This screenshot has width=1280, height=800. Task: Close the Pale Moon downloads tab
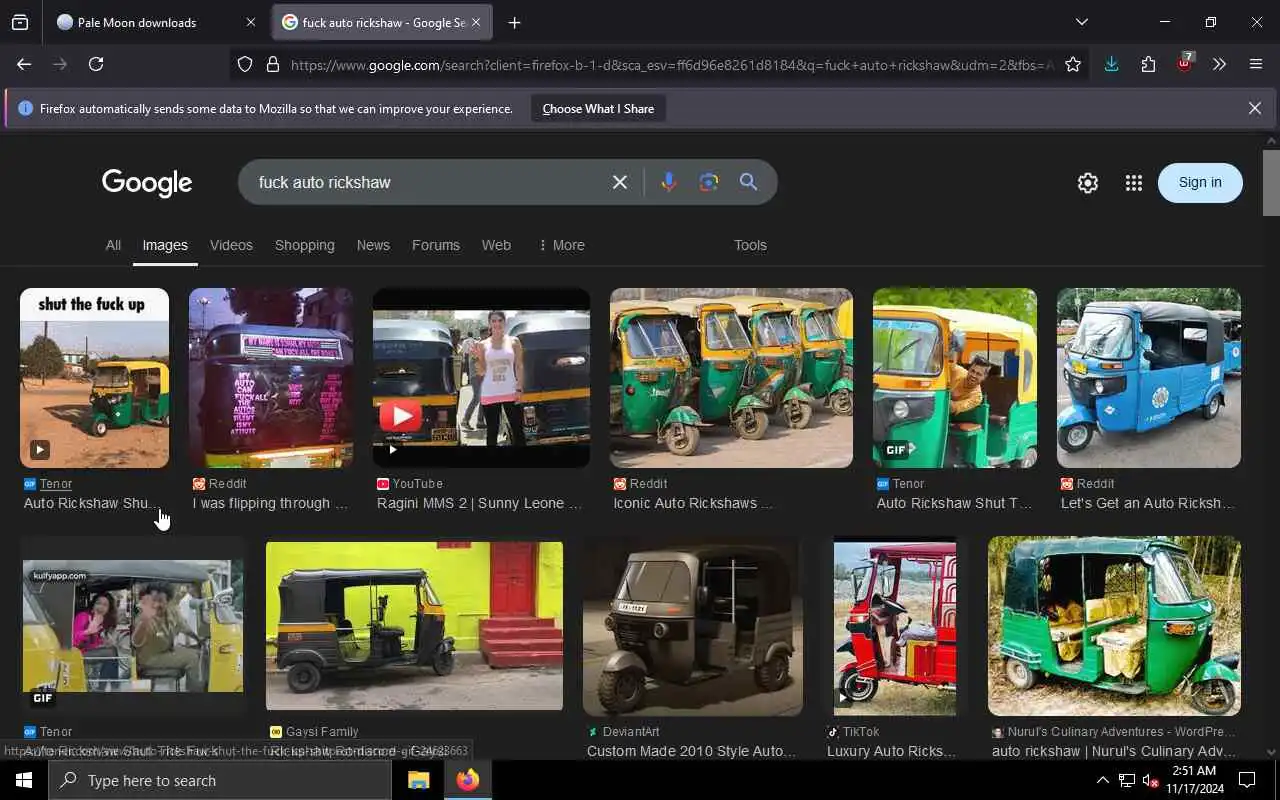click(250, 22)
